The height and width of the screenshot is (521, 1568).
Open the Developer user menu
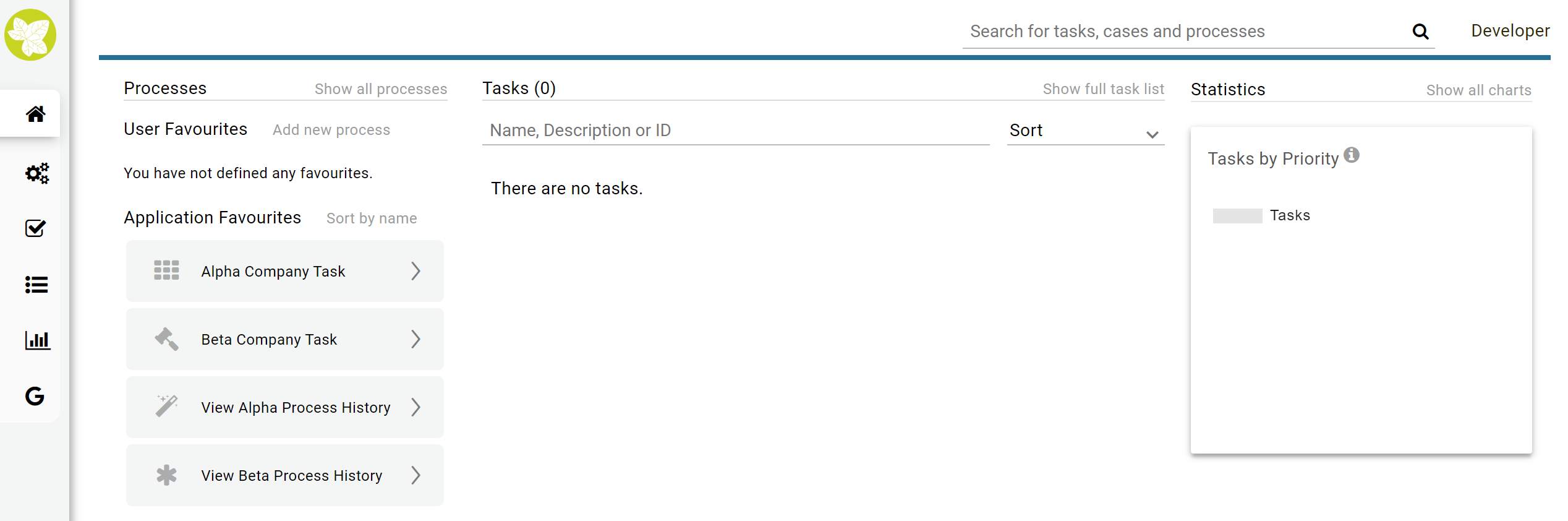pos(1510,31)
